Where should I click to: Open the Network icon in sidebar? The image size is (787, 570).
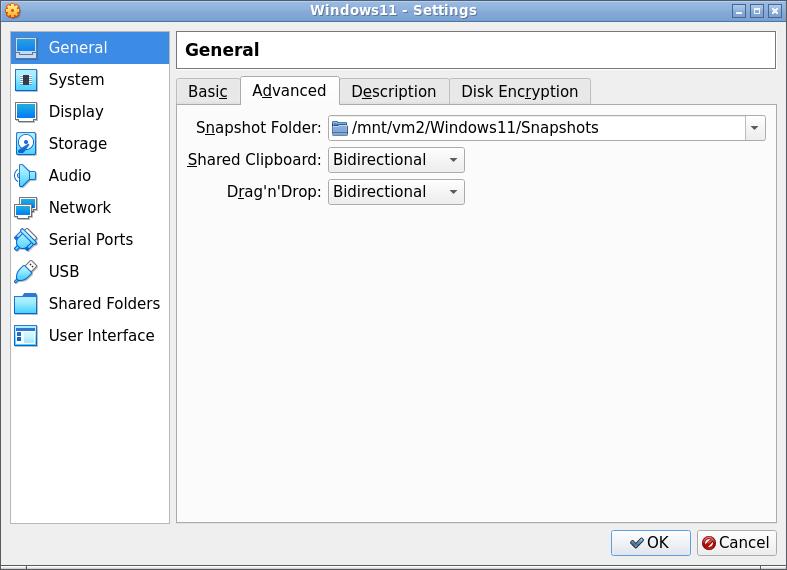[x=26, y=208]
